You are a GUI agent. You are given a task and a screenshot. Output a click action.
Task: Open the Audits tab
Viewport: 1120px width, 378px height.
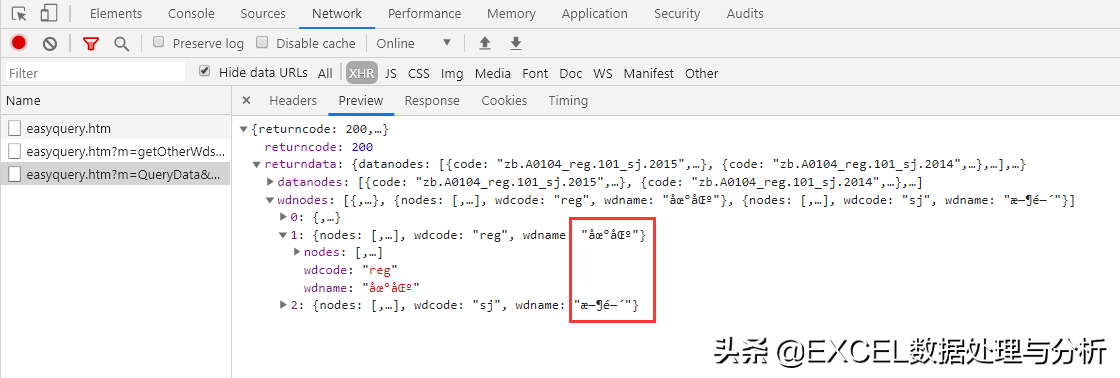(x=745, y=14)
